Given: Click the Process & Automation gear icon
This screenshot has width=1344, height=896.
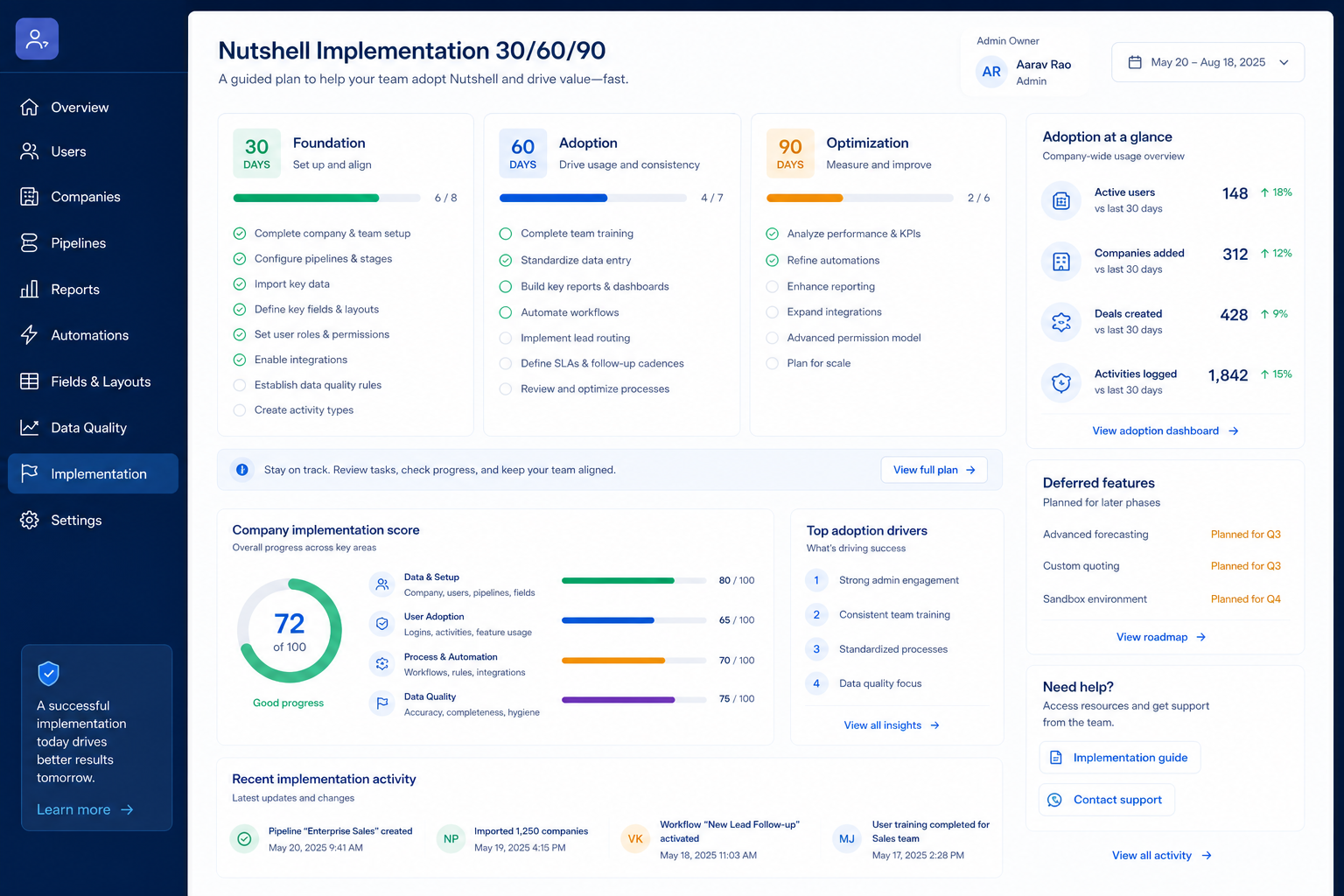Looking at the screenshot, I should (382, 664).
